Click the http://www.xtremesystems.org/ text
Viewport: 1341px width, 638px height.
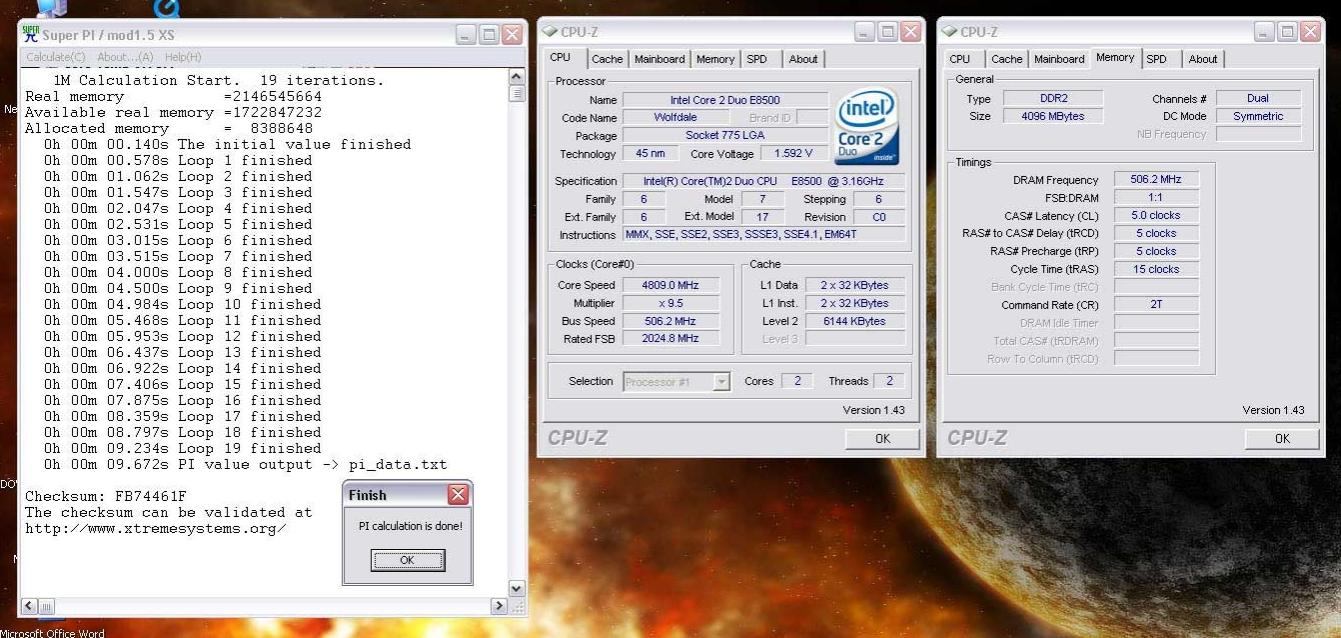point(156,528)
